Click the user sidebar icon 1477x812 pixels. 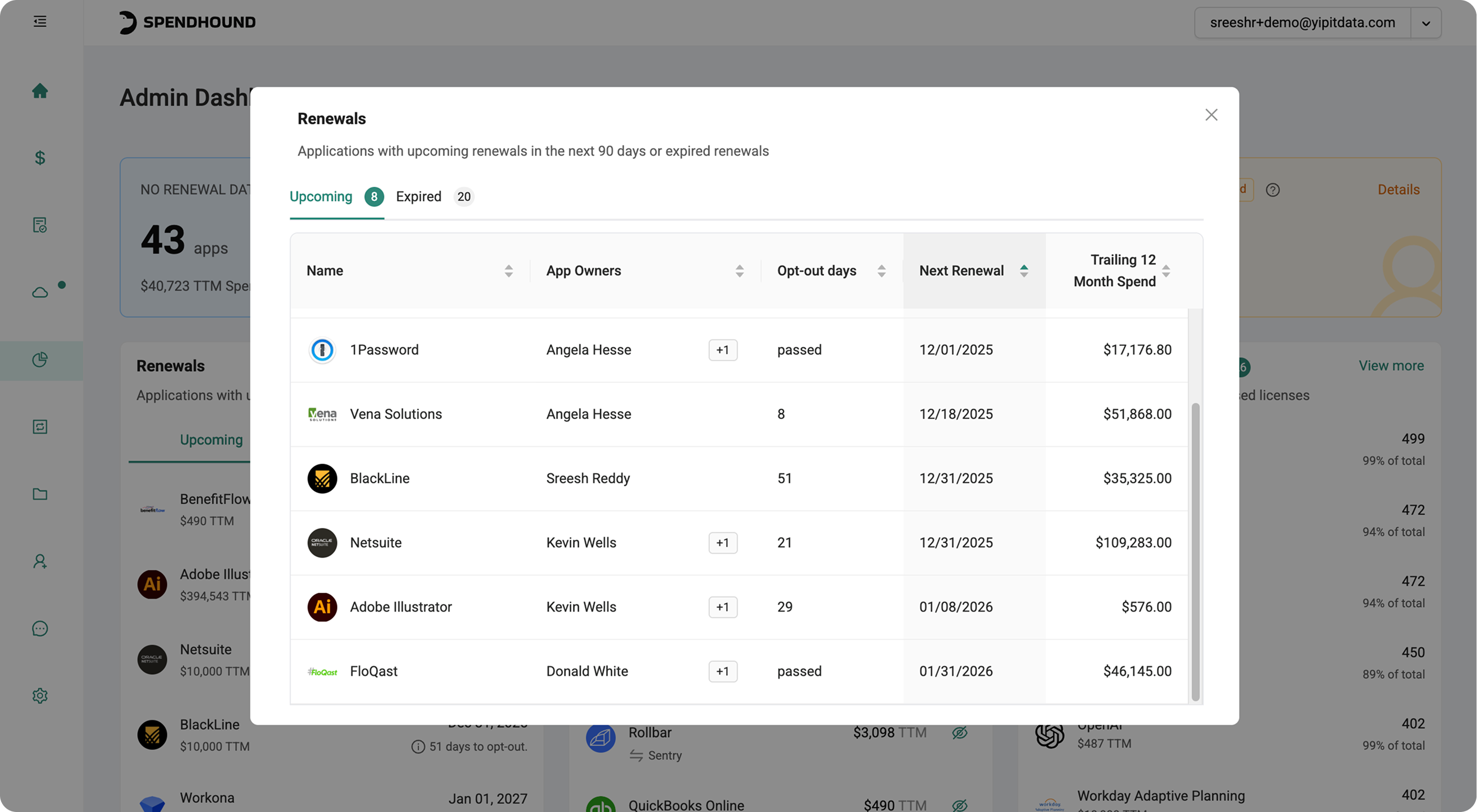tap(40, 561)
